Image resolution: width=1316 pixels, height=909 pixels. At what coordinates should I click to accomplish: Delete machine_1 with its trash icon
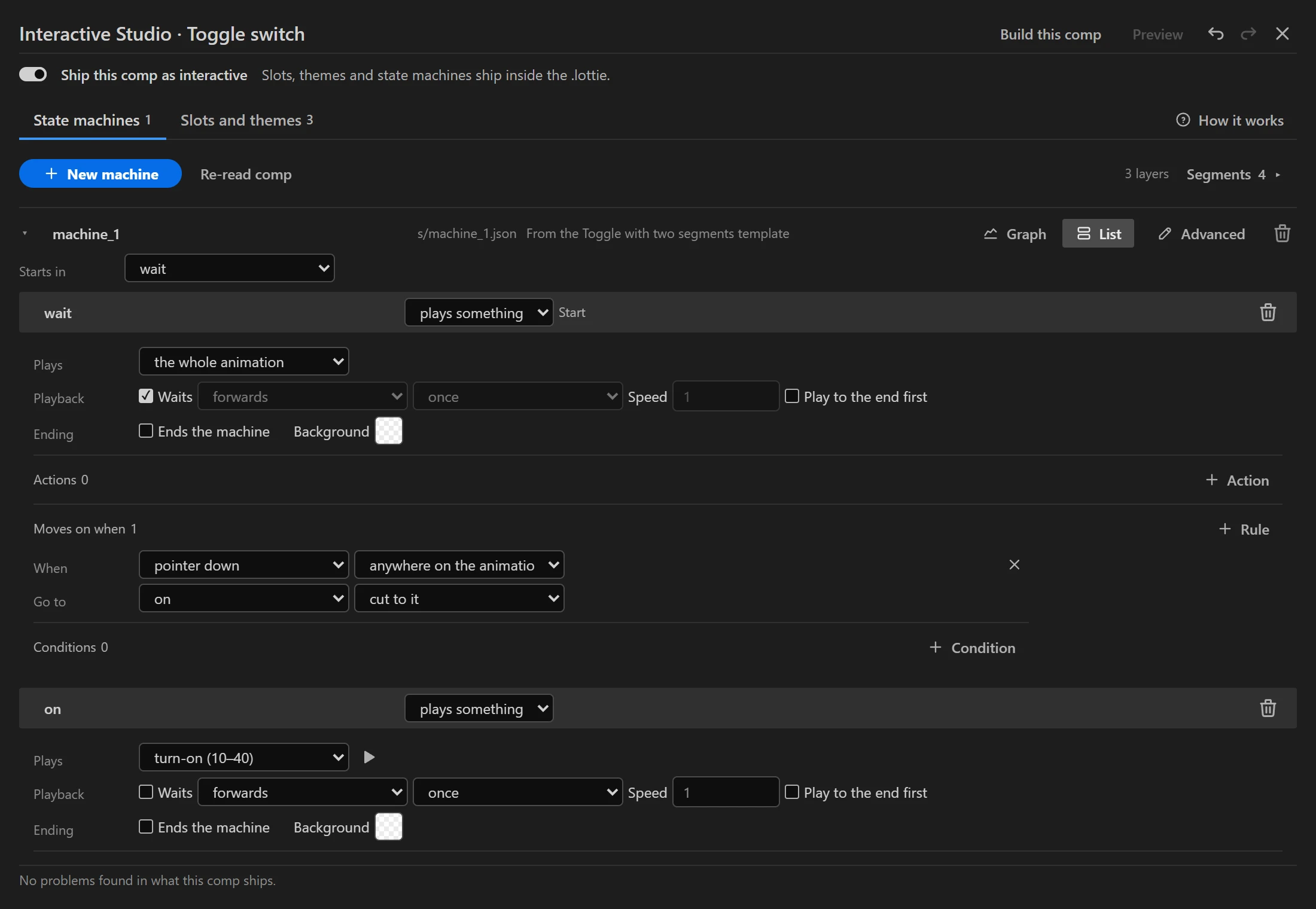pyautogui.click(x=1282, y=233)
